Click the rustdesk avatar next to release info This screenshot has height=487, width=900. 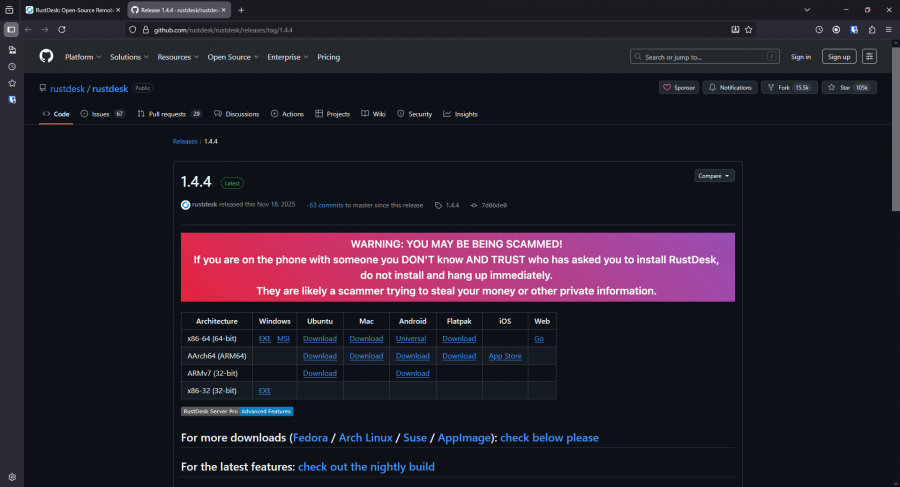[x=185, y=205]
